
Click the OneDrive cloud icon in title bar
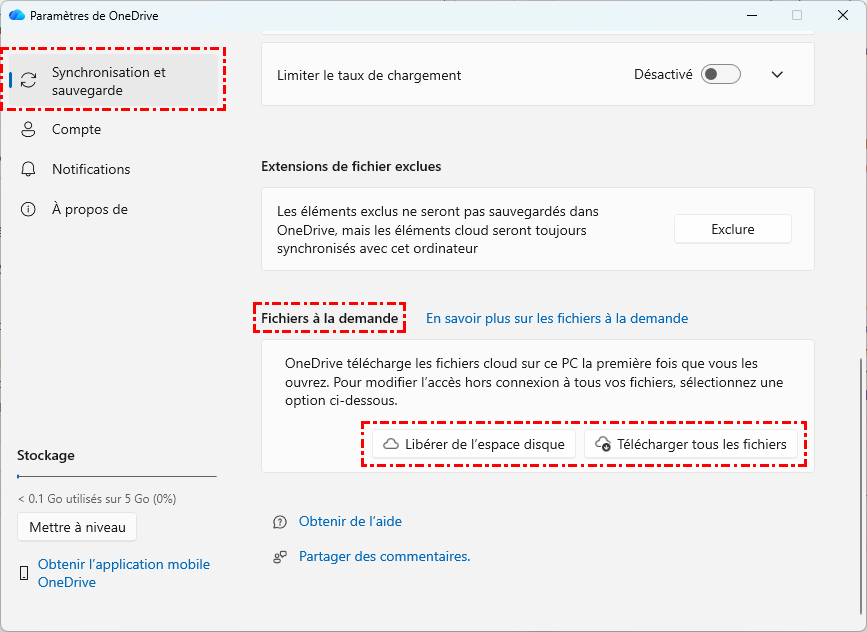[17, 15]
